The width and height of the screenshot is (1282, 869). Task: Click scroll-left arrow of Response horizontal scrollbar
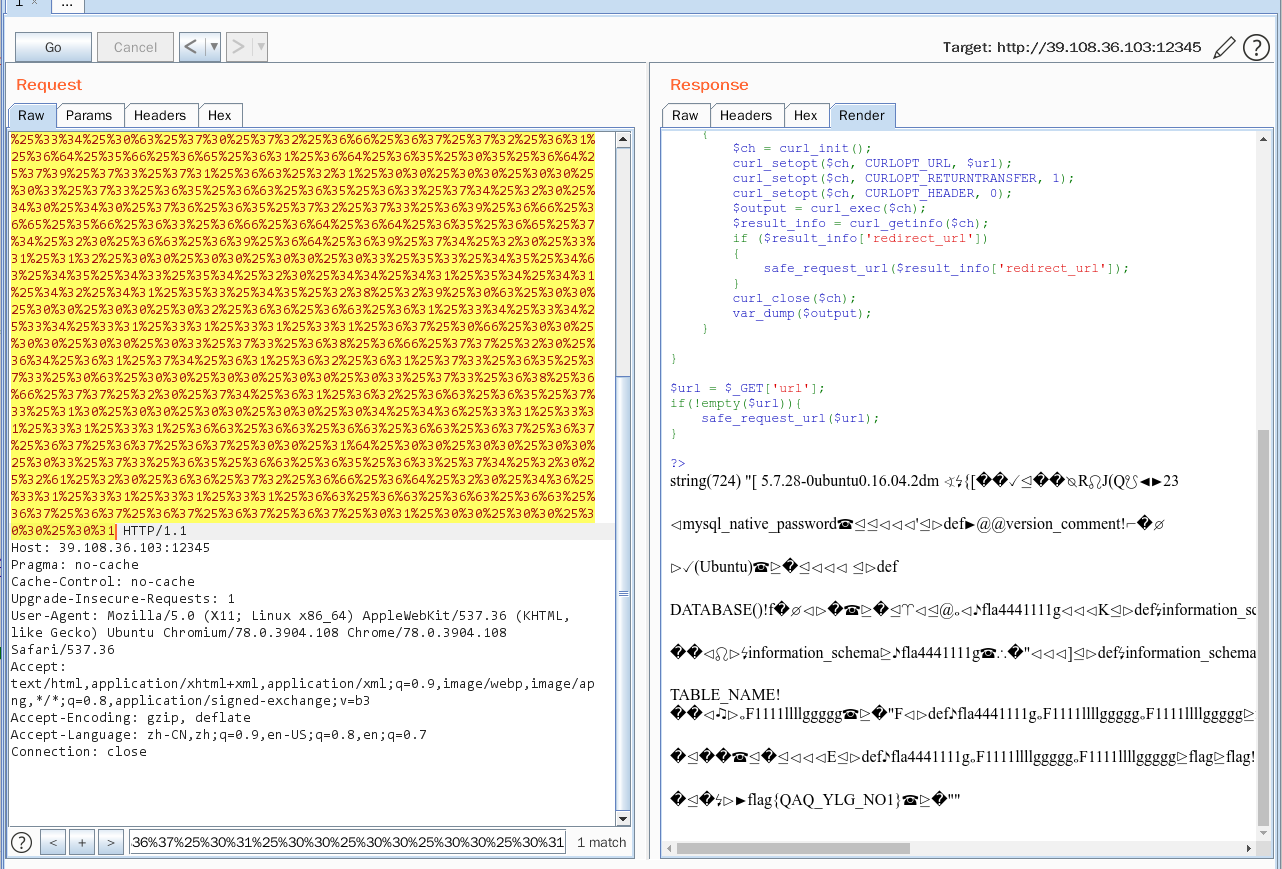(x=669, y=848)
